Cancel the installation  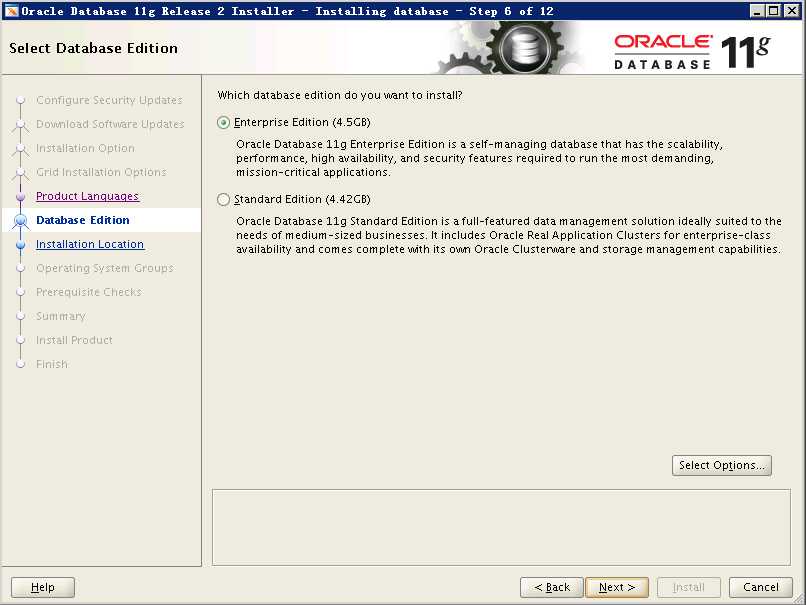click(761, 587)
